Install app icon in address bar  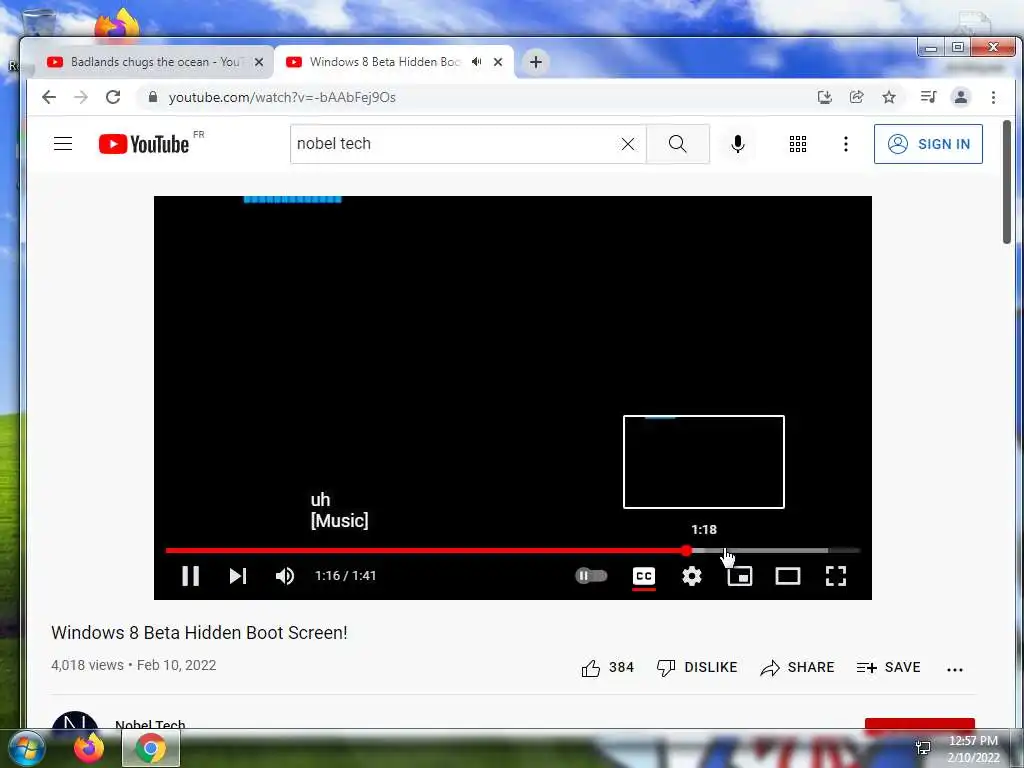(x=825, y=97)
